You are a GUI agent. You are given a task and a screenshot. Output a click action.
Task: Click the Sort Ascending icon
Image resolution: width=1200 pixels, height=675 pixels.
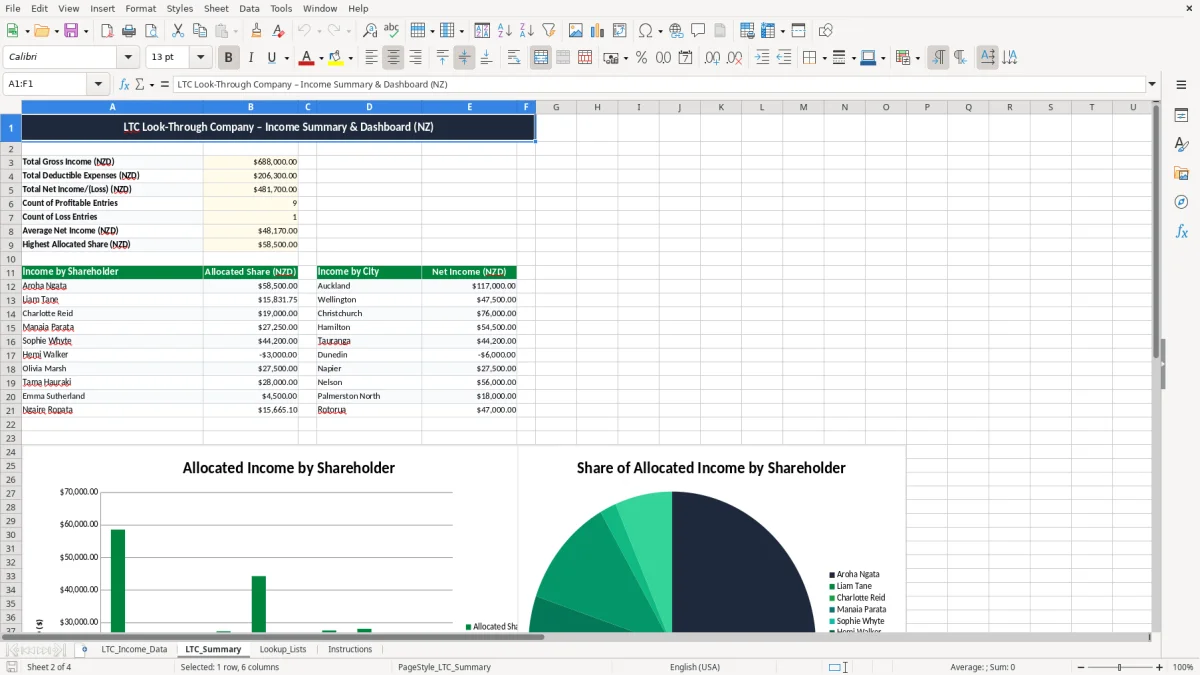(505, 31)
